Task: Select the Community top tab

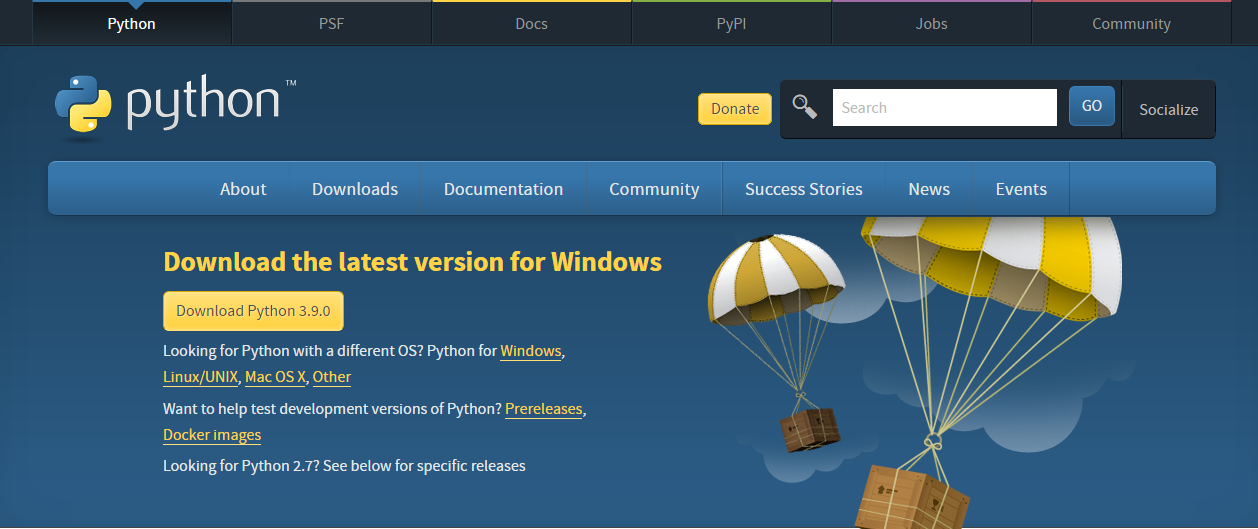Action: tap(1131, 23)
